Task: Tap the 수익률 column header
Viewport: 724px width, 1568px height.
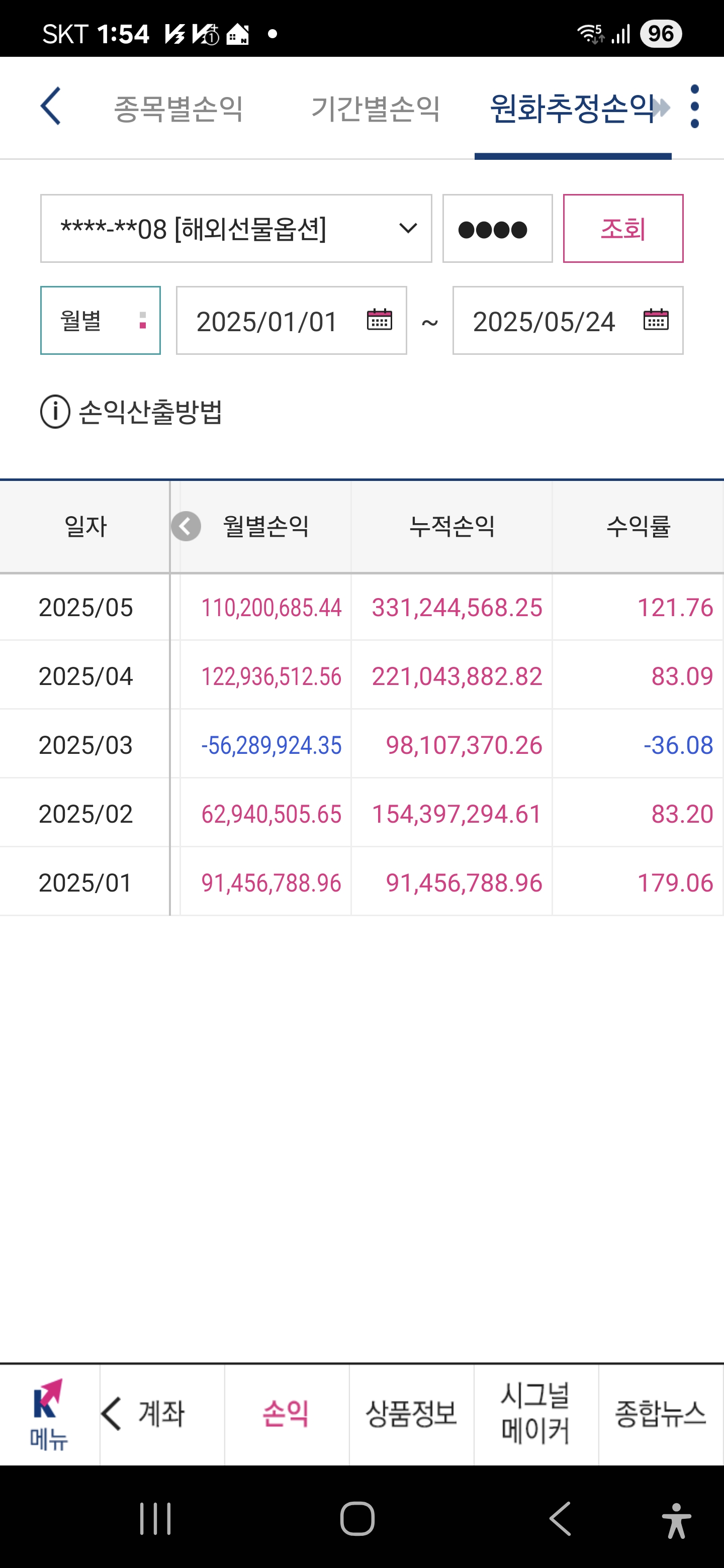Action: coord(638,526)
